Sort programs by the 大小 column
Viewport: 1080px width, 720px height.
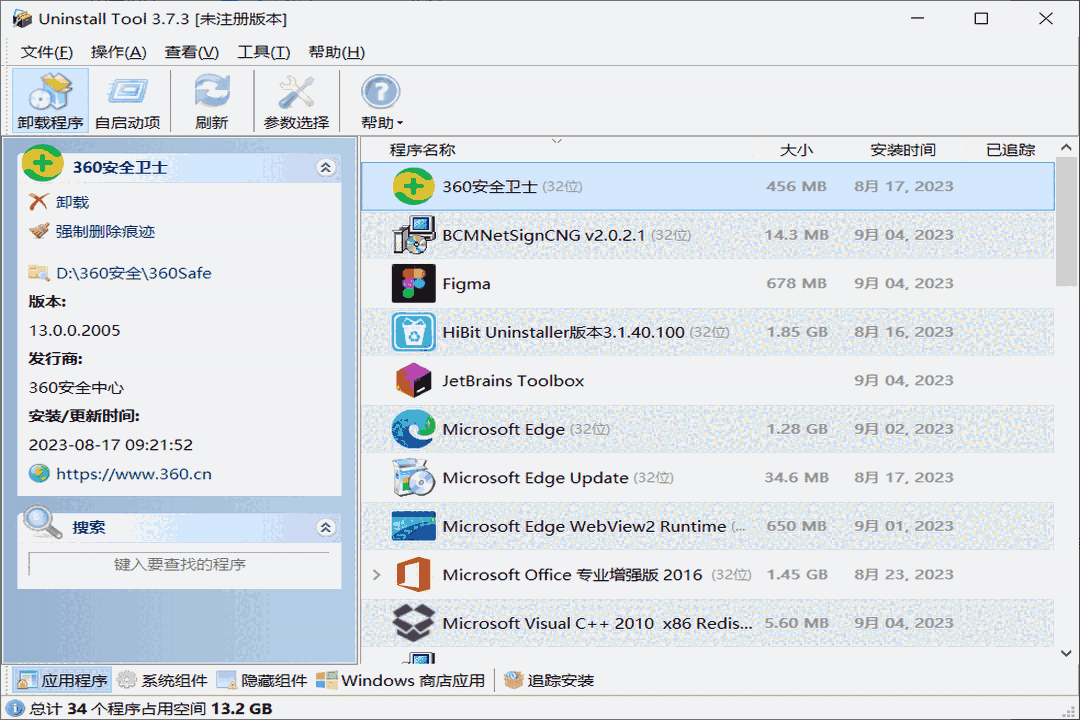pyautogui.click(x=797, y=149)
